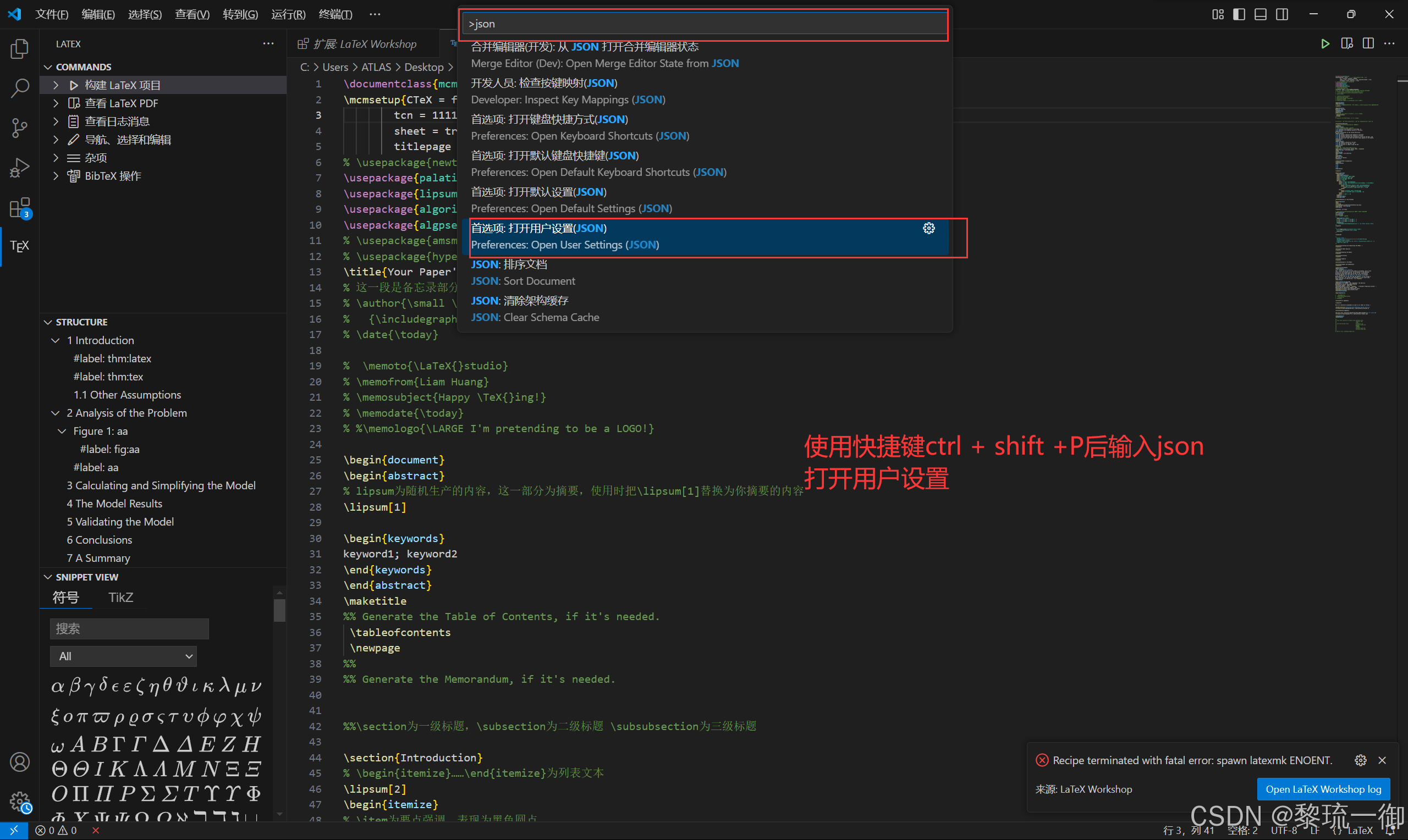This screenshot has height=840, width=1408.
Task: Switch to the TikZ snippet tab
Action: (120, 597)
